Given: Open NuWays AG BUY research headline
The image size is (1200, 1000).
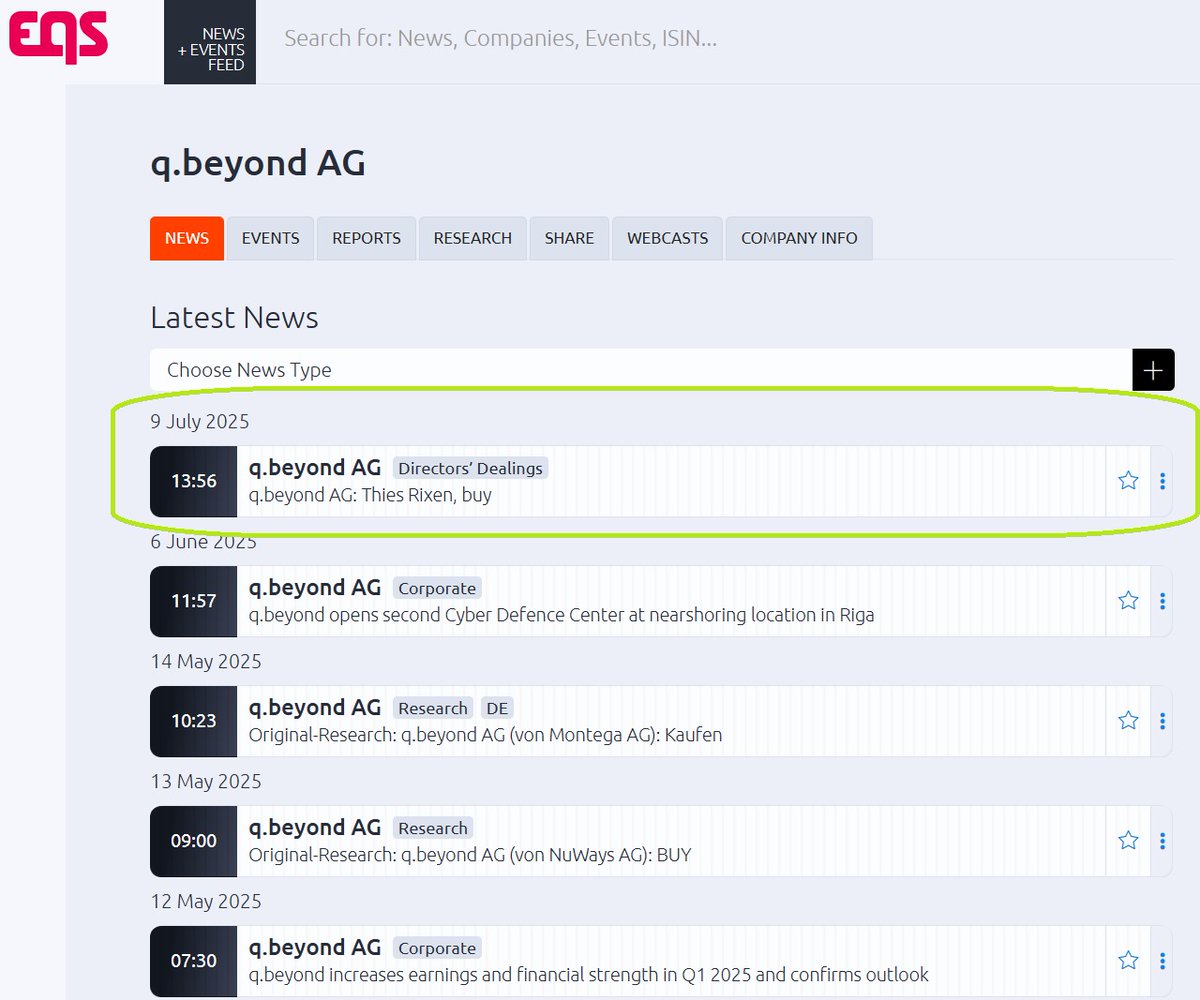Looking at the screenshot, I should point(470,855).
